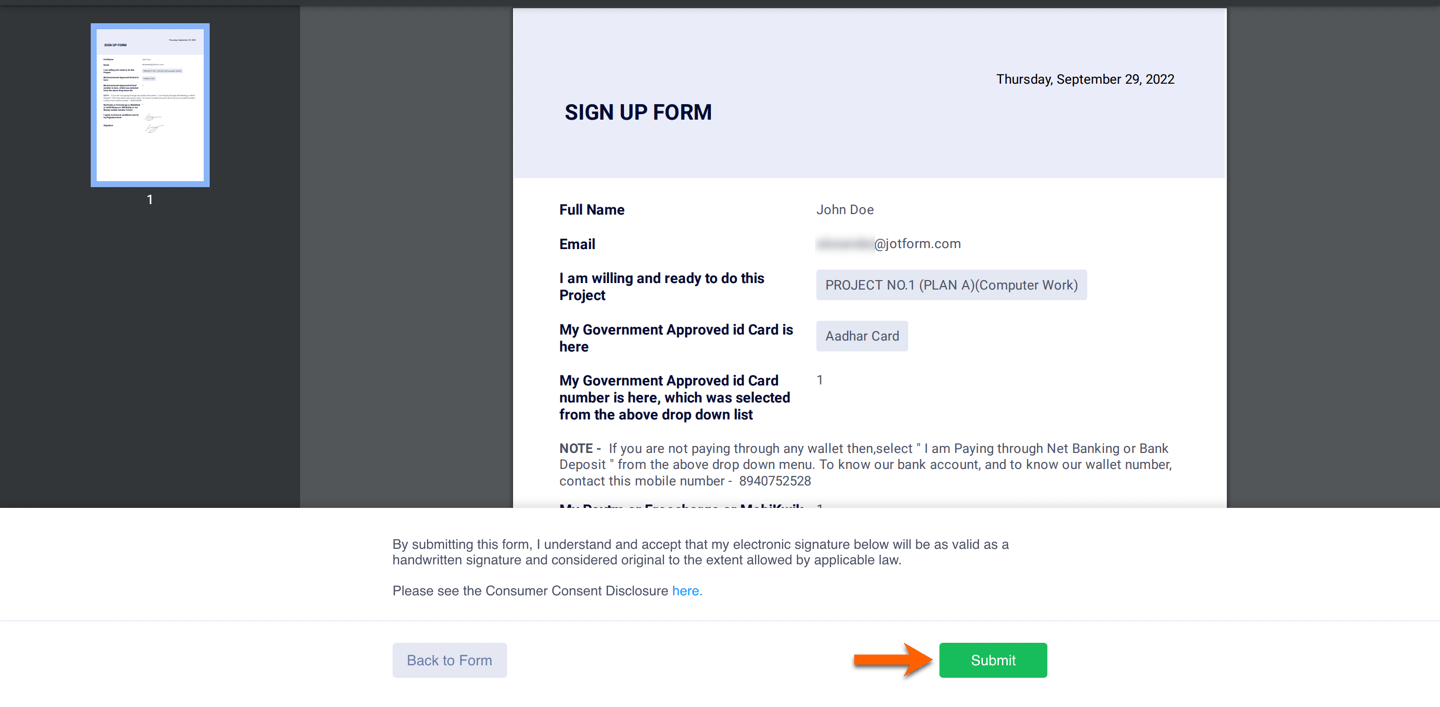Click the Email field label
This screenshot has width=1440, height=707.
(577, 244)
